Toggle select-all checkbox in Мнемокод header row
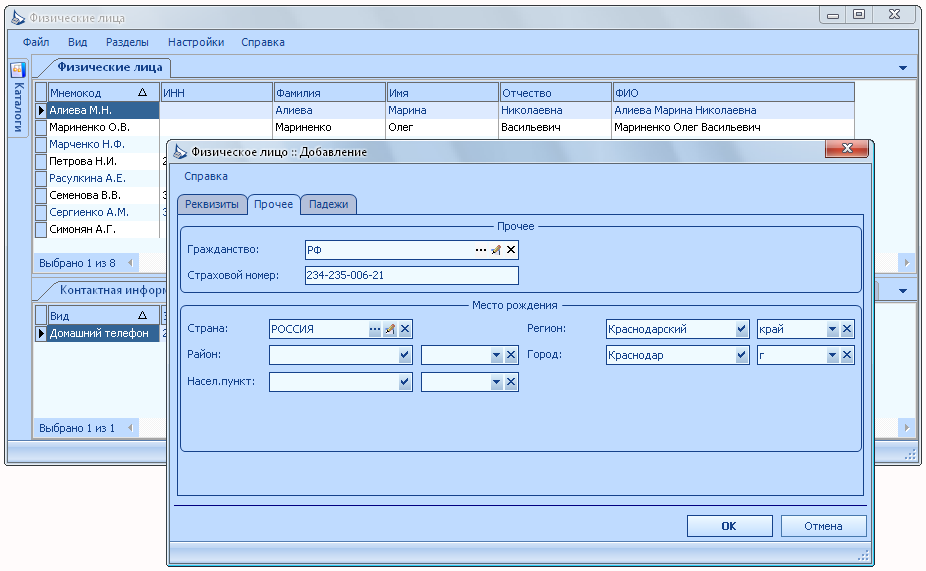 pyautogui.click(x=41, y=92)
